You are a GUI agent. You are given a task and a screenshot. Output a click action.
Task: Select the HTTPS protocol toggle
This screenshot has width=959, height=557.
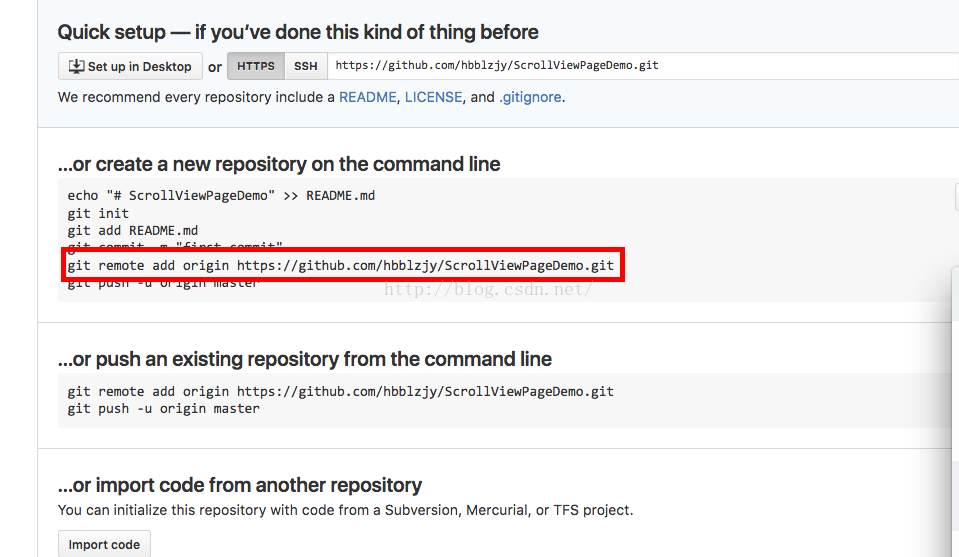pyautogui.click(x=256, y=66)
